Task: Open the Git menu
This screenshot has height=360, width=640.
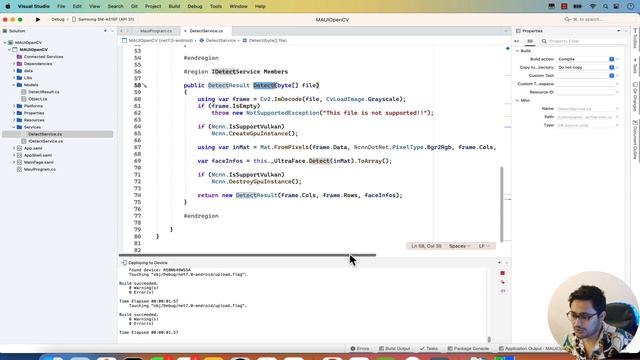Action: [134, 6]
